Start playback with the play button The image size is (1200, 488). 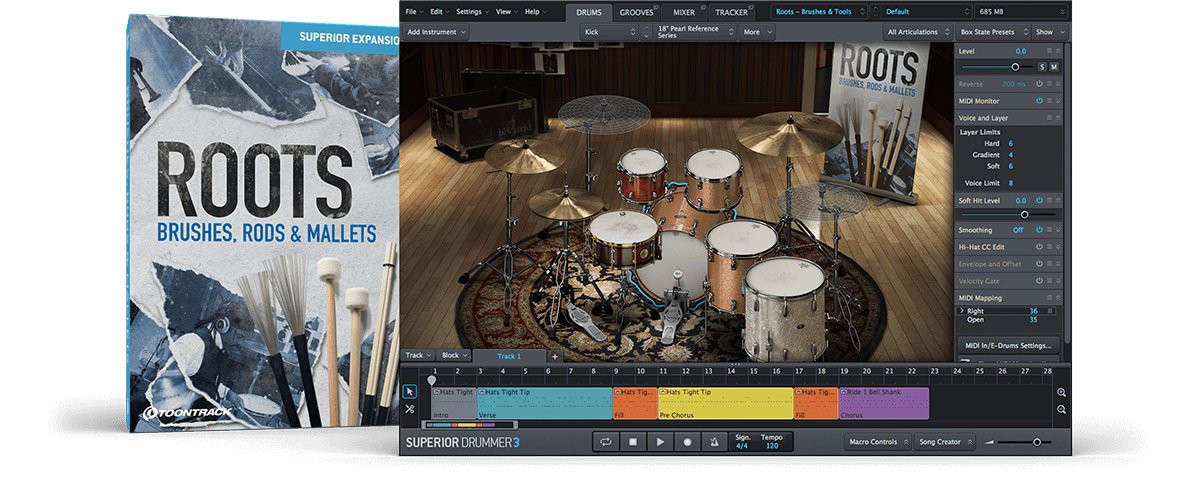659,441
